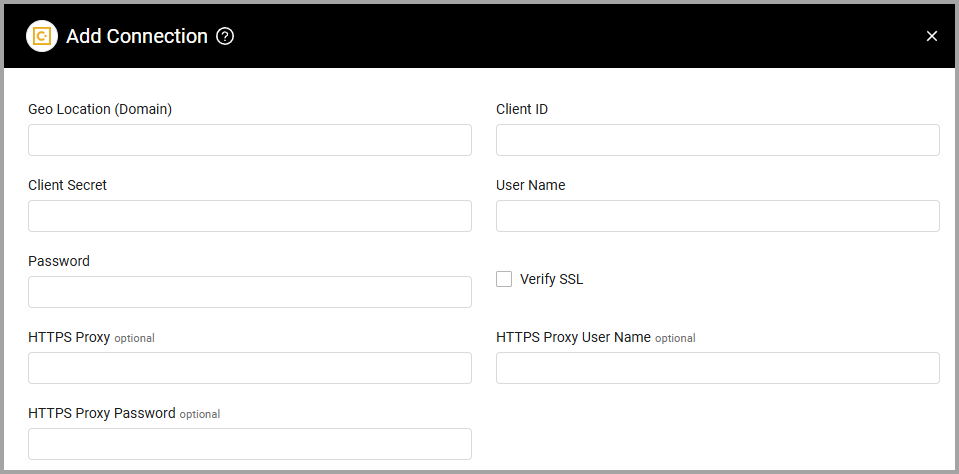
Task: Click the User Name label text
Action: click(x=530, y=185)
